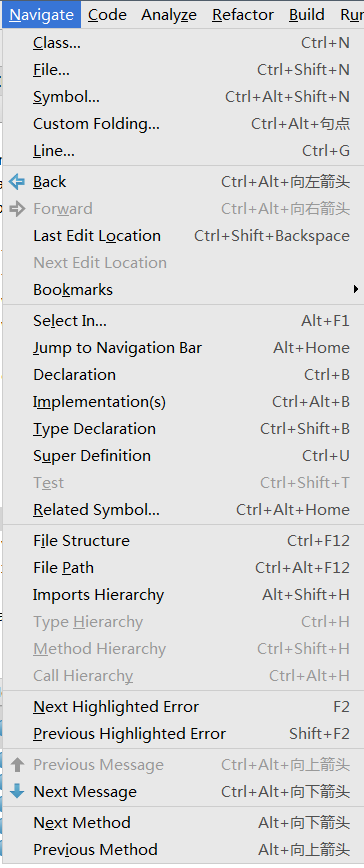Open File Structure popup
This screenshot has width=364, height=868.
point(182,541)
